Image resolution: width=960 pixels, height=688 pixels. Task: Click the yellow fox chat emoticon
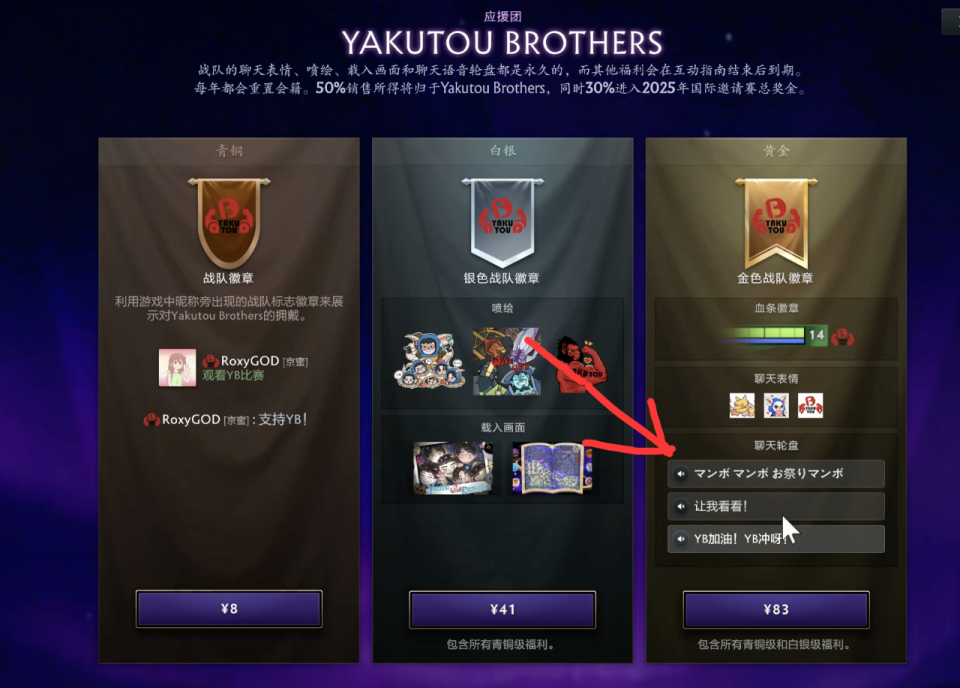click(x=742, y=406)
